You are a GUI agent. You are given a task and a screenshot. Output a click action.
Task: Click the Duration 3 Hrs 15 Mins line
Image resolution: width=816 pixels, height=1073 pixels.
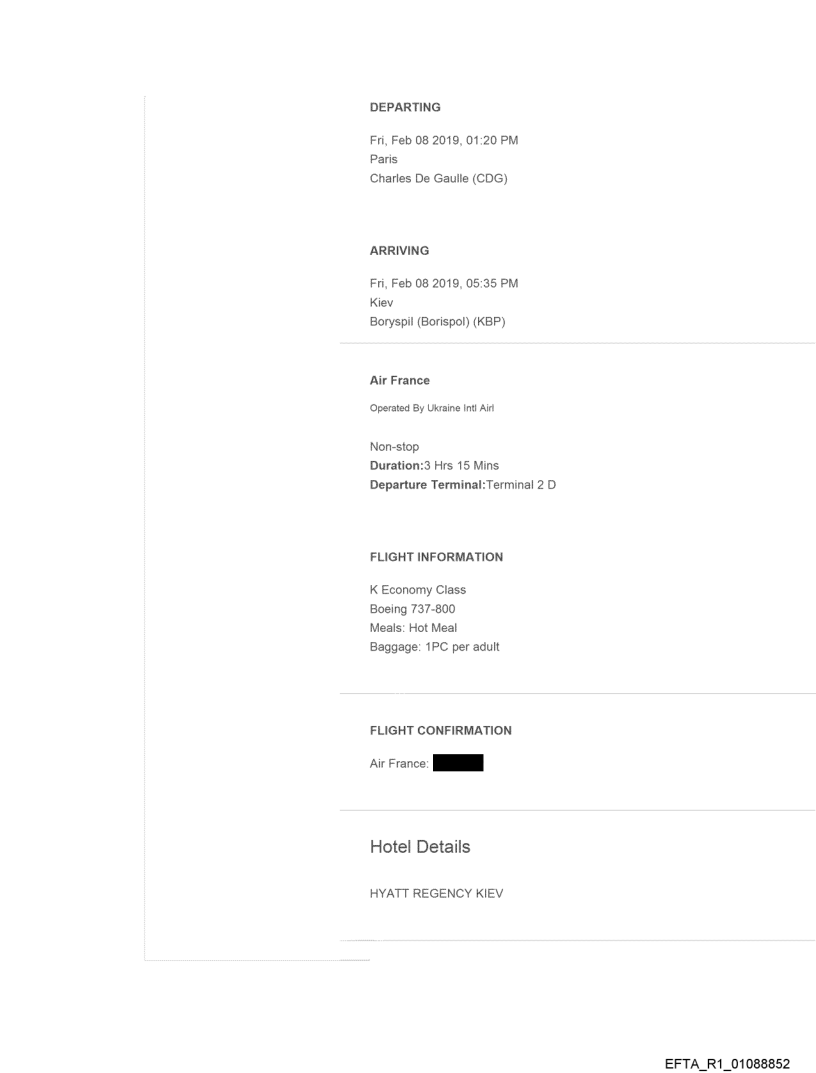[x=434, y=465]
